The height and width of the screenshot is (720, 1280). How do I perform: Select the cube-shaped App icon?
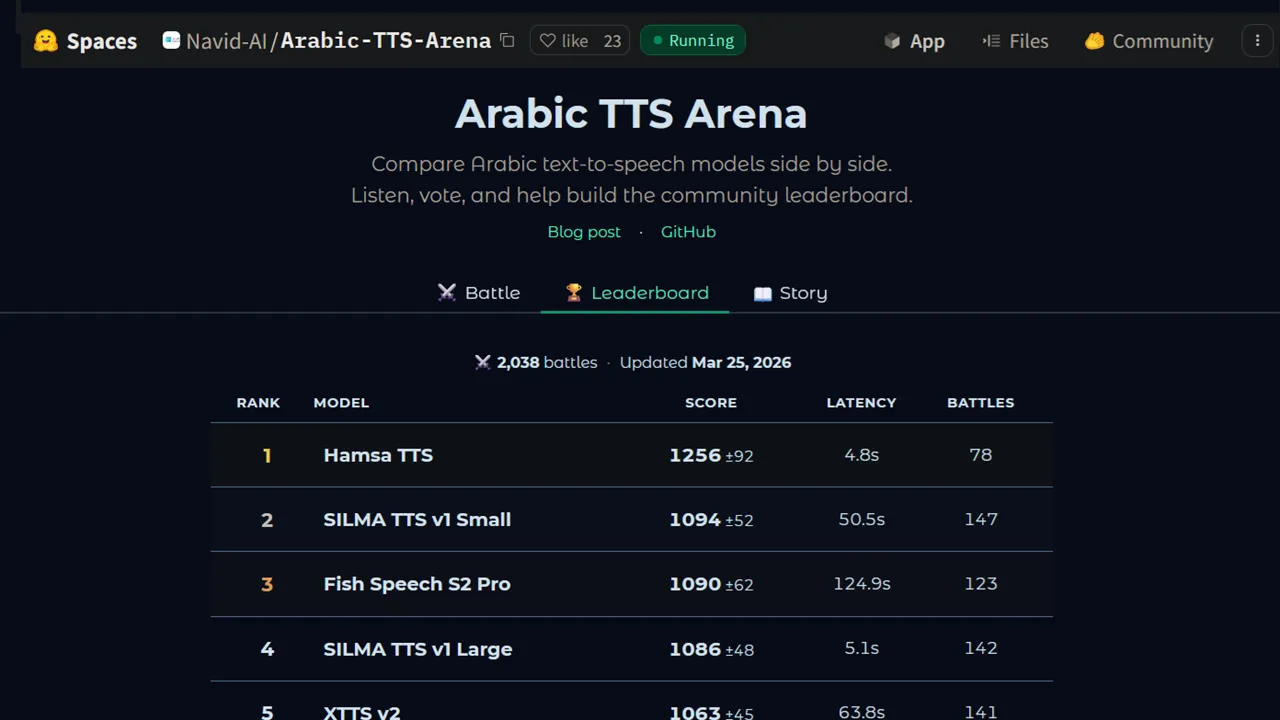892,41
